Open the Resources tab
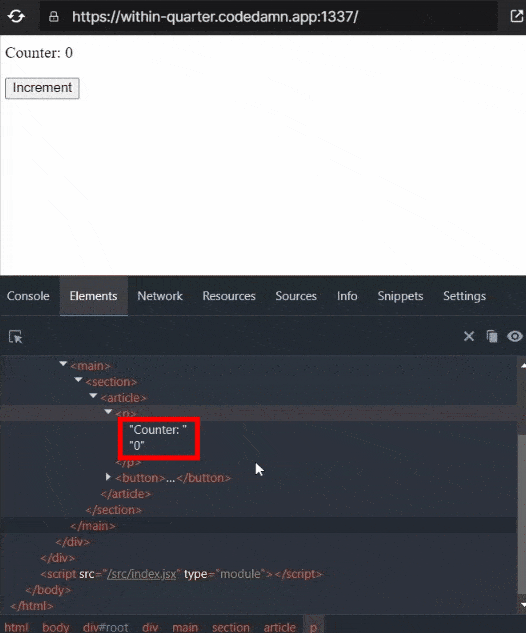 click(229, 296)
